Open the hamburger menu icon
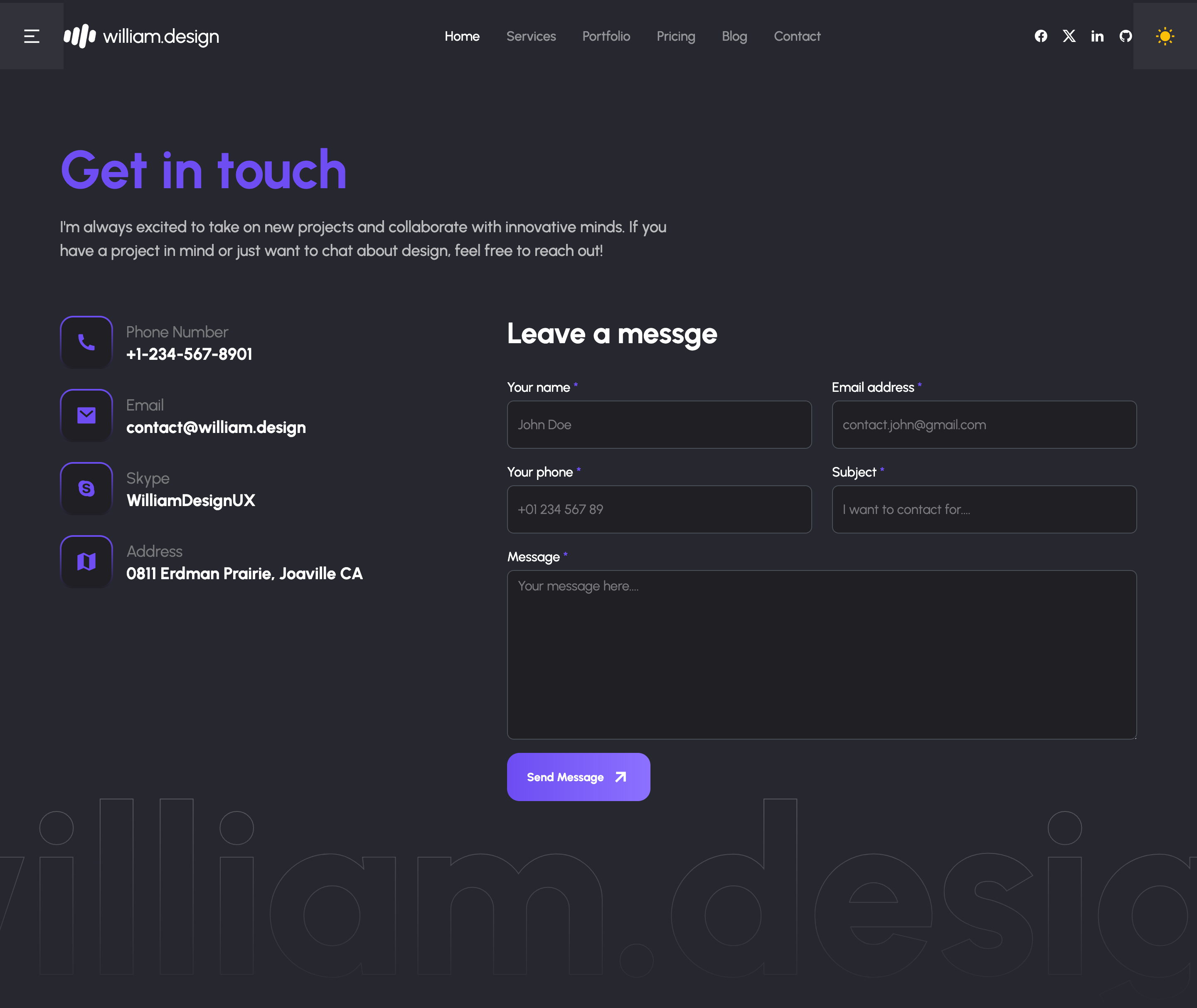The height and width of the screenshot is (1008, 1197). [x=32, y=36]
